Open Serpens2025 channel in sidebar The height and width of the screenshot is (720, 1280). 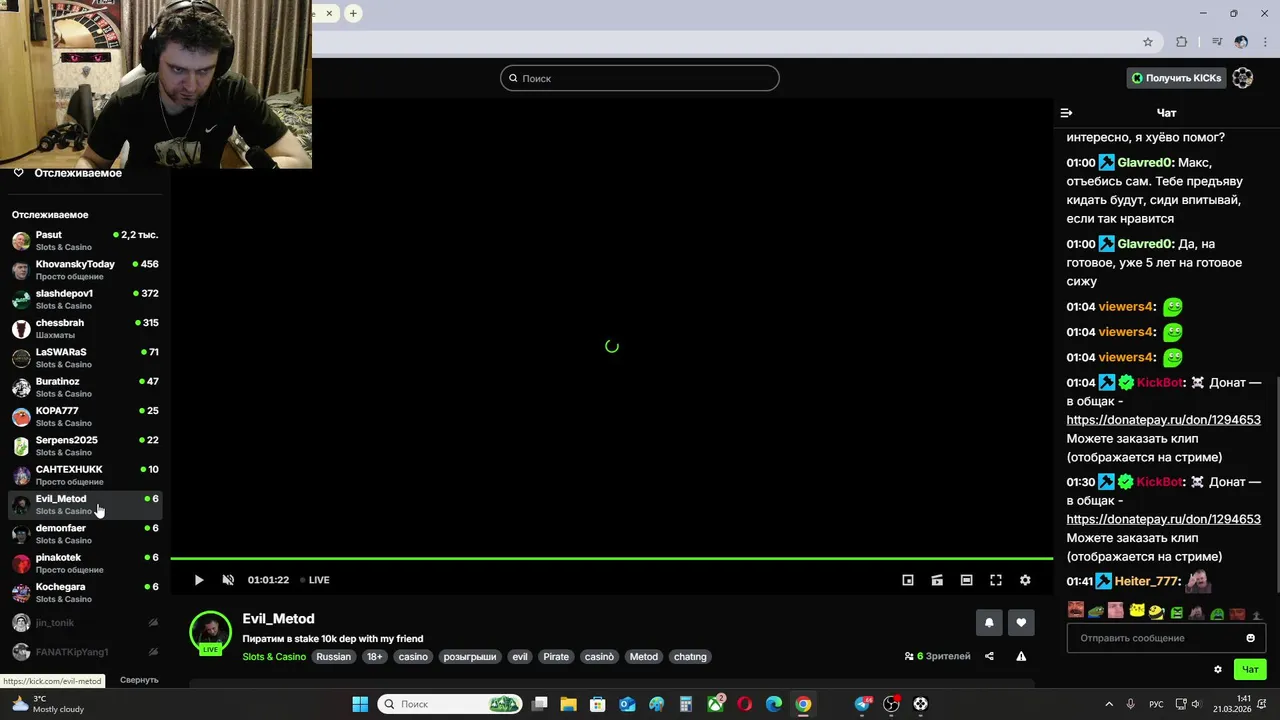coord(85,446)
